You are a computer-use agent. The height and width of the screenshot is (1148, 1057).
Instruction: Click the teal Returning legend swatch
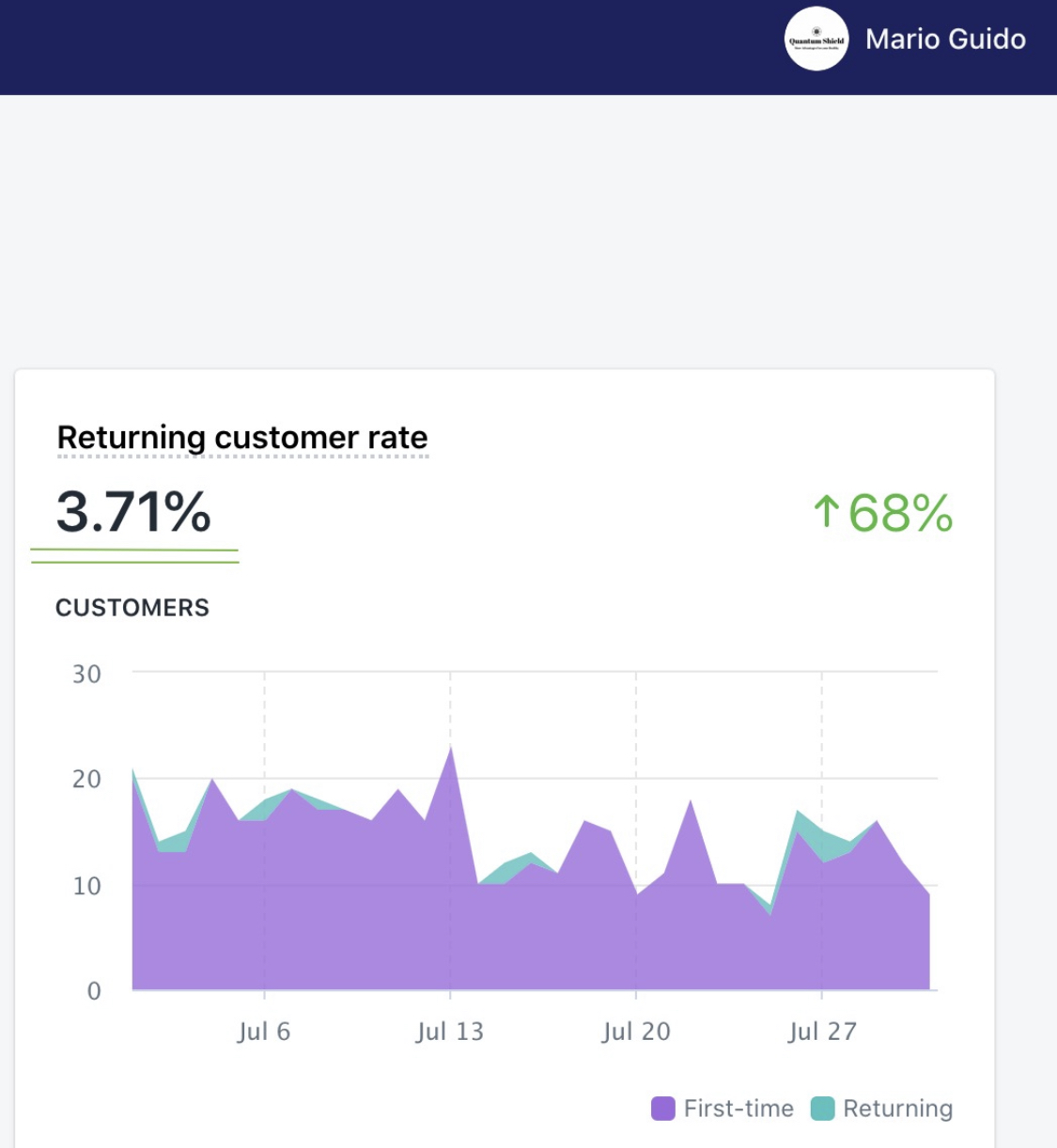[822, 1109]
